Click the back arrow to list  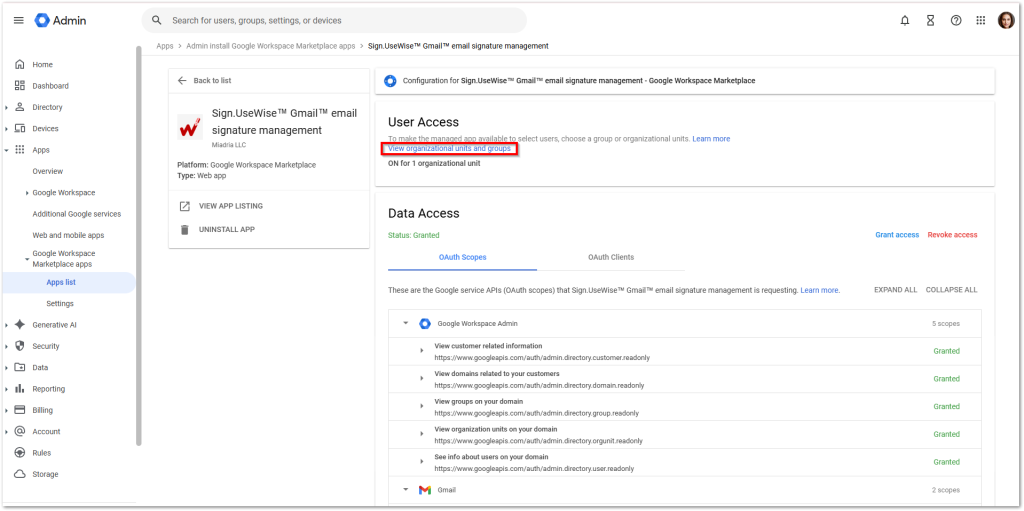coord(182,80)
